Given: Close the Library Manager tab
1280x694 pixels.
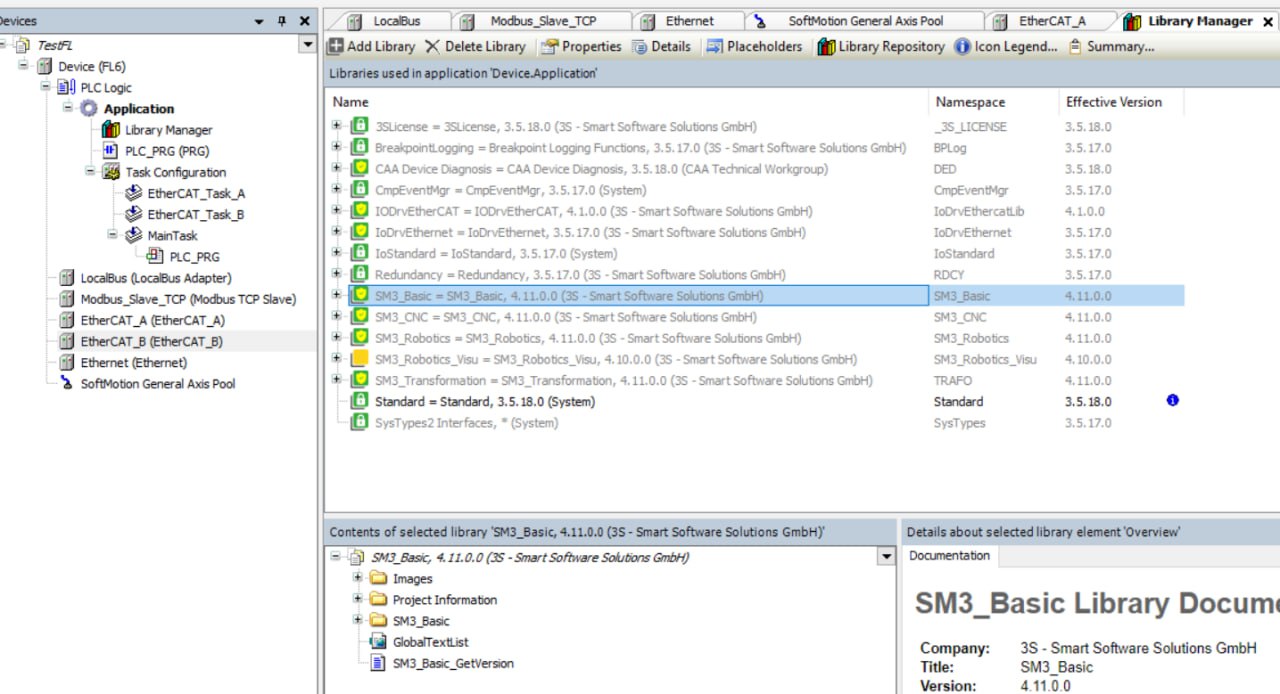Looking at the screenshot, I should [1268, 22].
